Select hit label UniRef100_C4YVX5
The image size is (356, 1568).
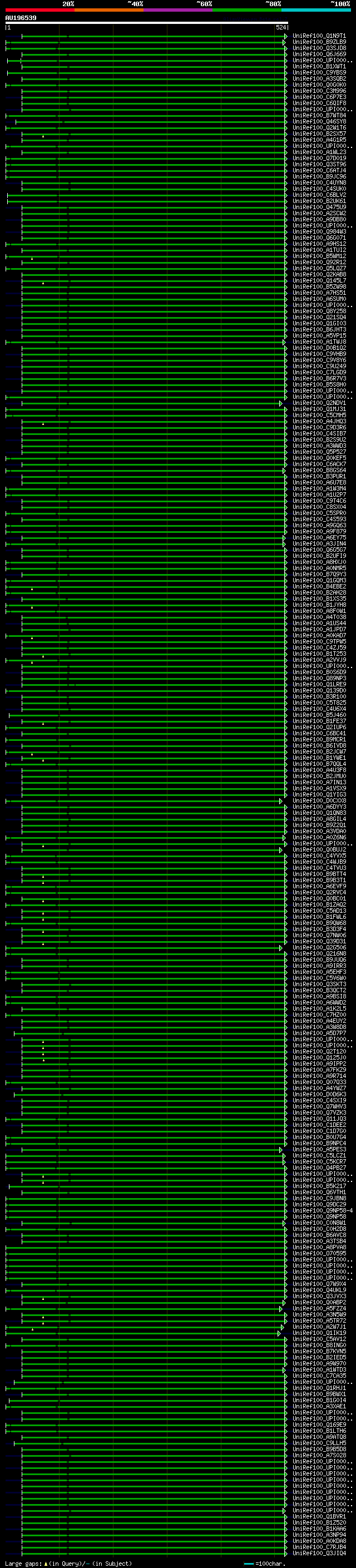[319, 856]
